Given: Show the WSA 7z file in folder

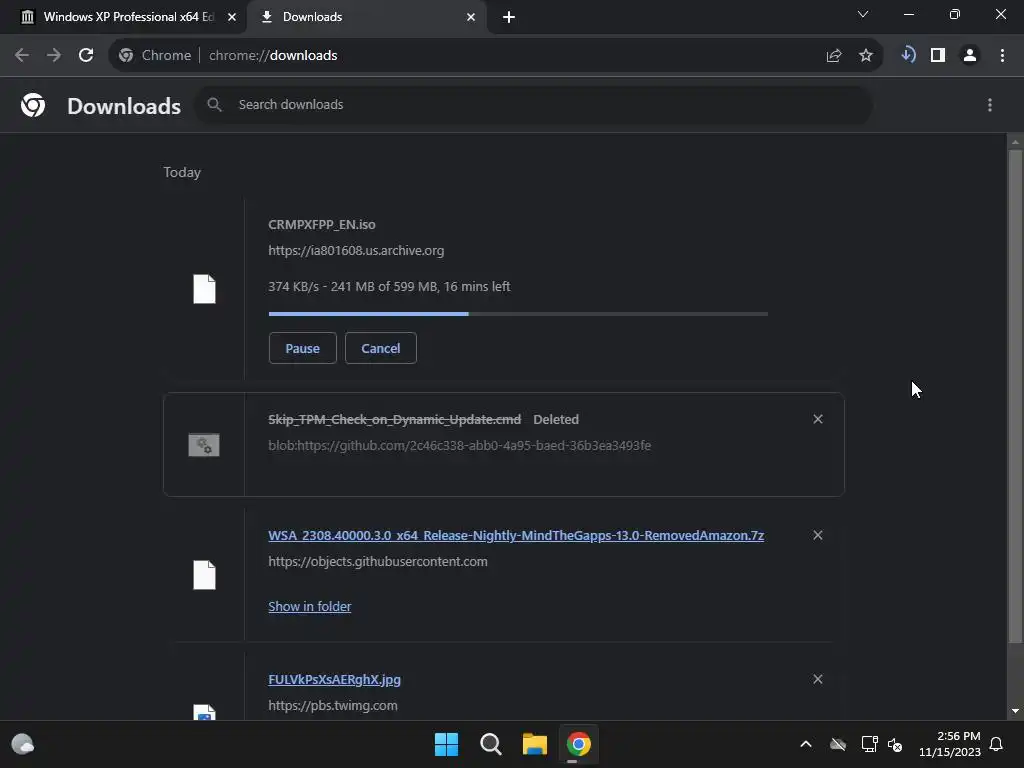Looking at the screenshot, I should [x=310, y=607].
